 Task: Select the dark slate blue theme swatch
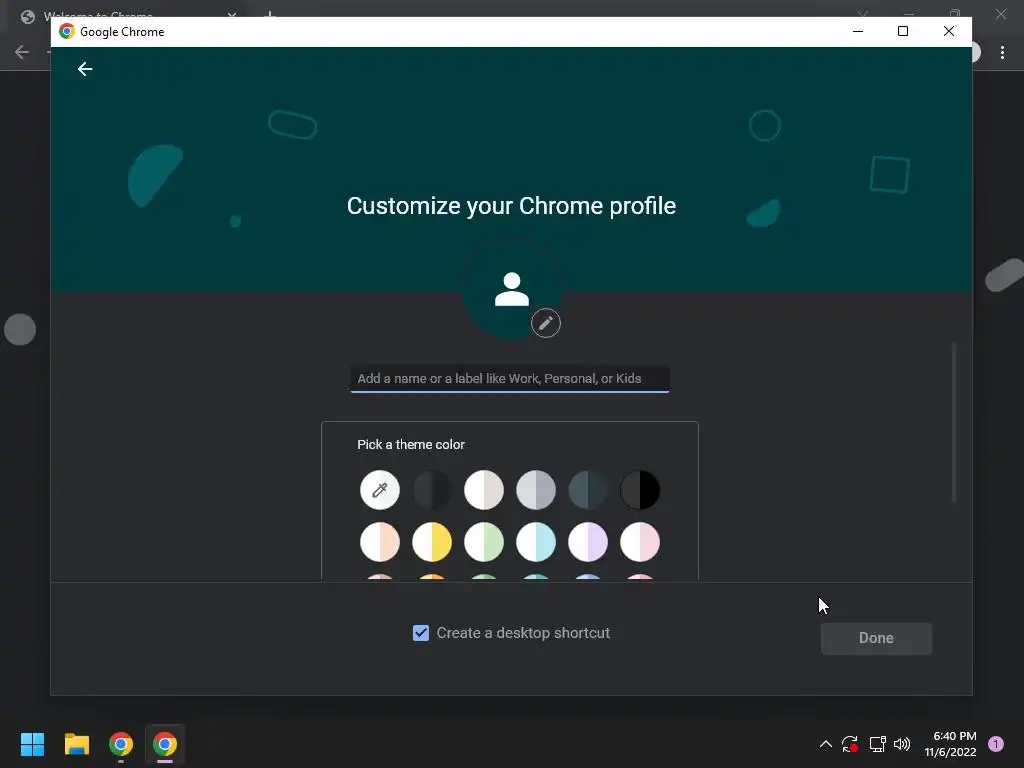pos(588,490)
